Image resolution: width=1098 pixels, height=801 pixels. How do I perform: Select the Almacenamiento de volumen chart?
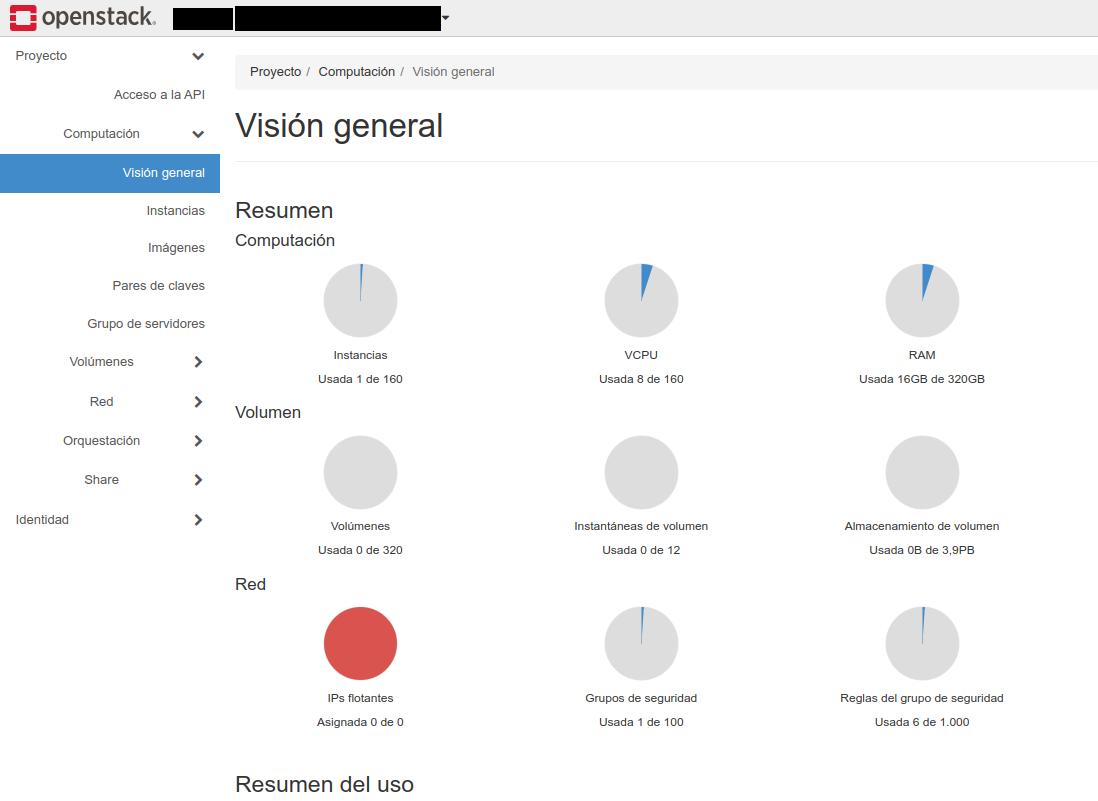click(922, 471)
